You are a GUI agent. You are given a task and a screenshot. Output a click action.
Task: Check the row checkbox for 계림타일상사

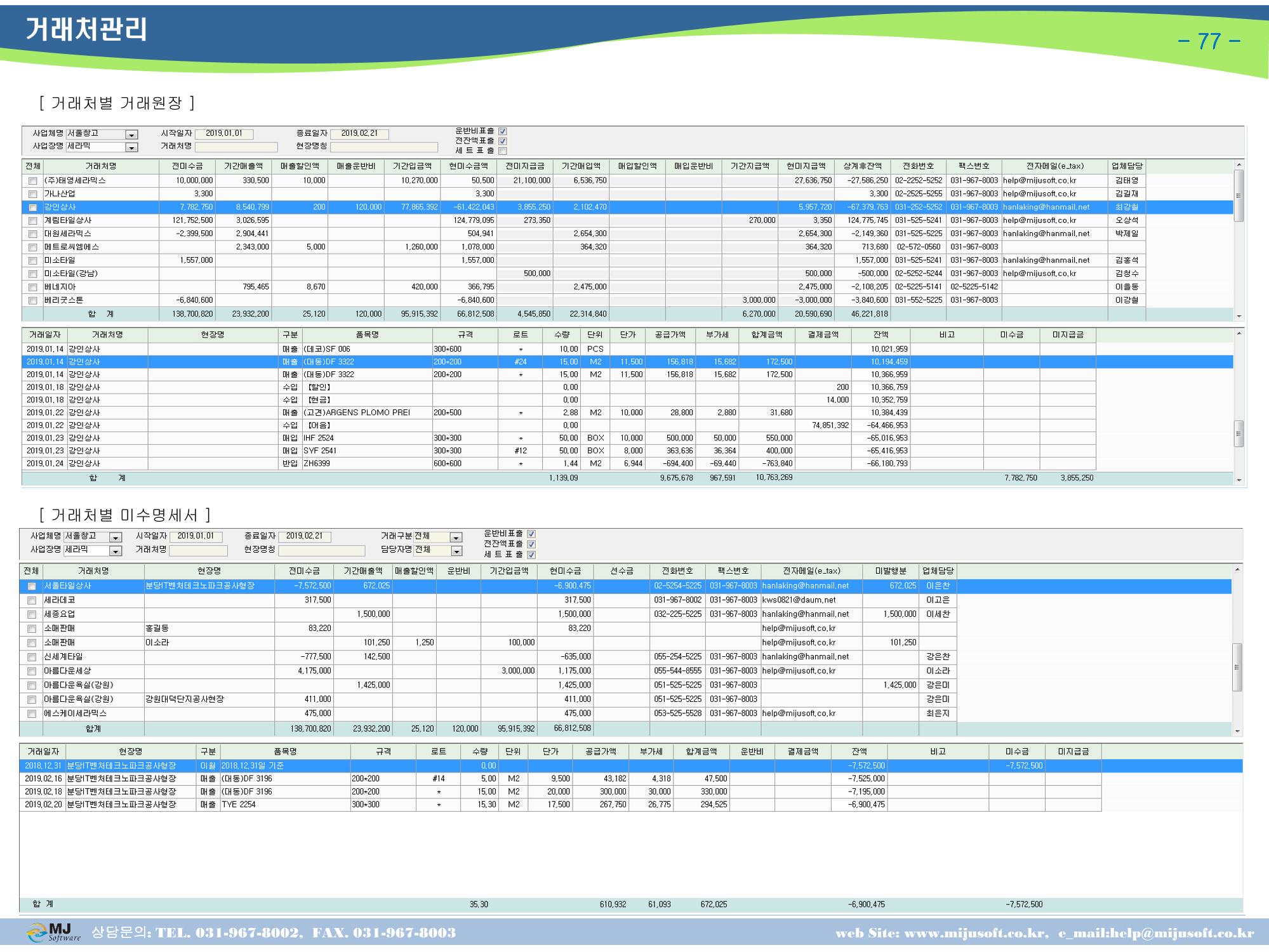pyautogui.click(x=32, y=221)
